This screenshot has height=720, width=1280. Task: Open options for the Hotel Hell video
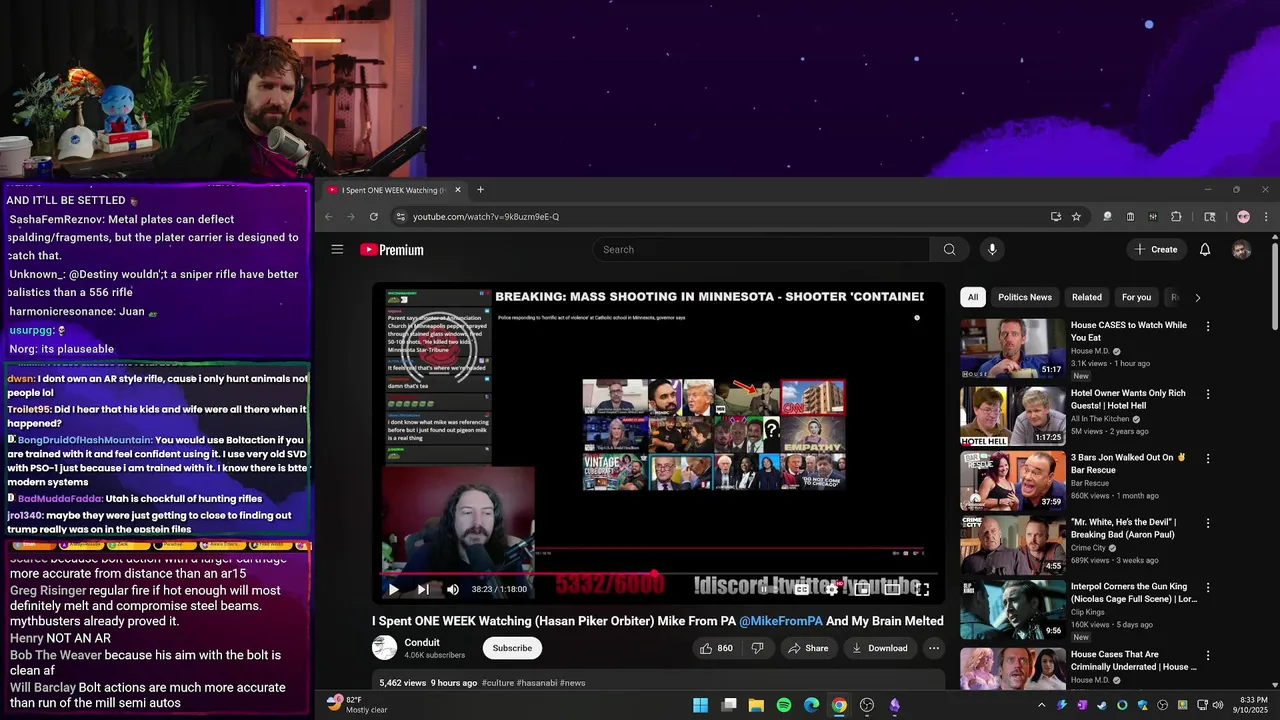(x=1208, y=394)
